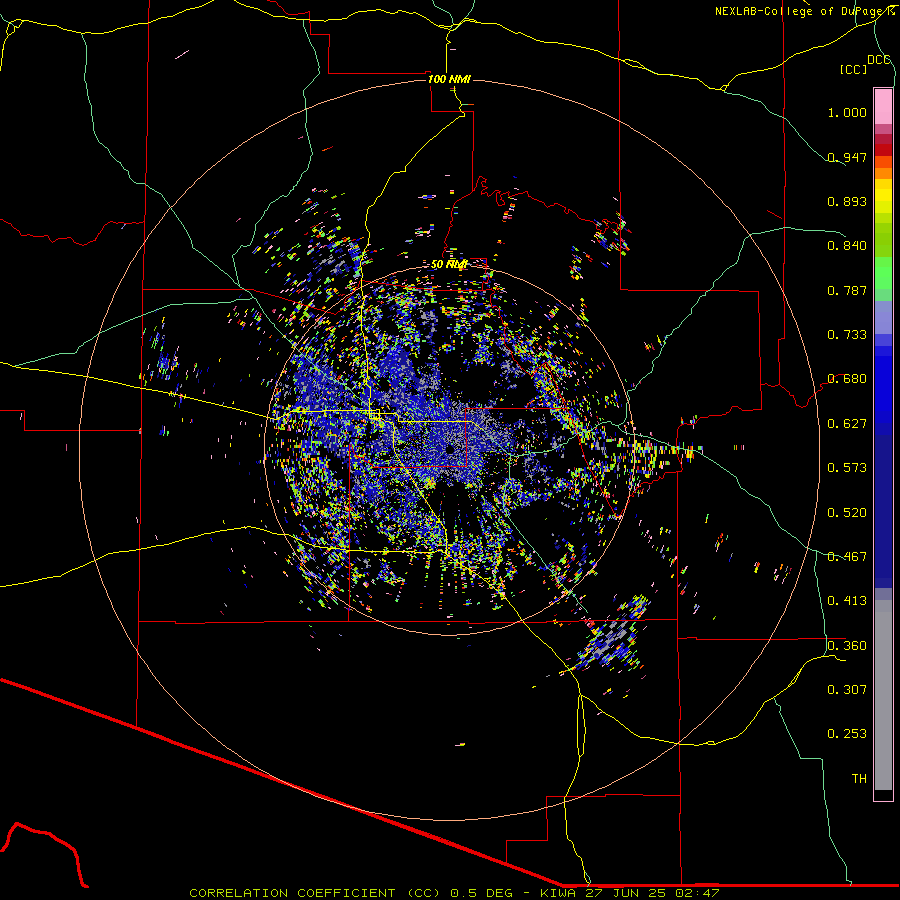Click the black radar site dot at center
900x900 pixels.
click(x=451, y=449)
